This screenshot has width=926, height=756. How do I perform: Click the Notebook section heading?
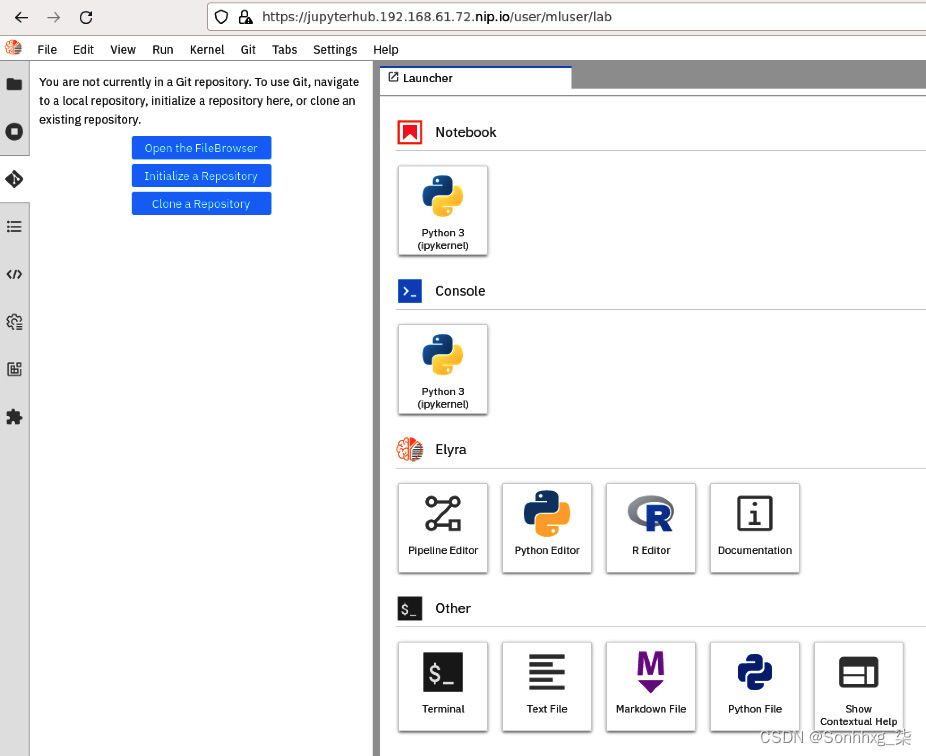pos(465,132)
